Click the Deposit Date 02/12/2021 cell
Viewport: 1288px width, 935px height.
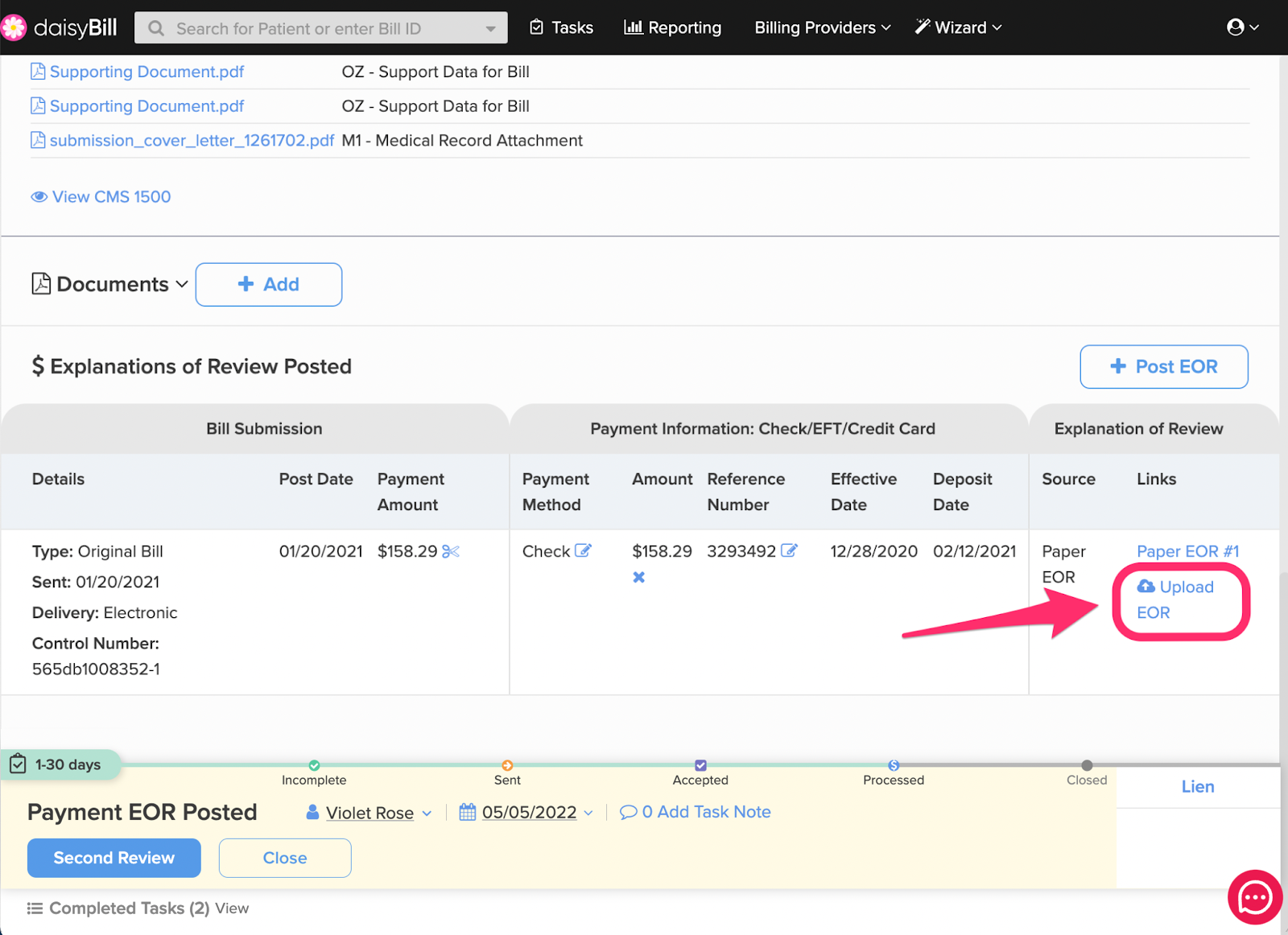tap(974, 551)
